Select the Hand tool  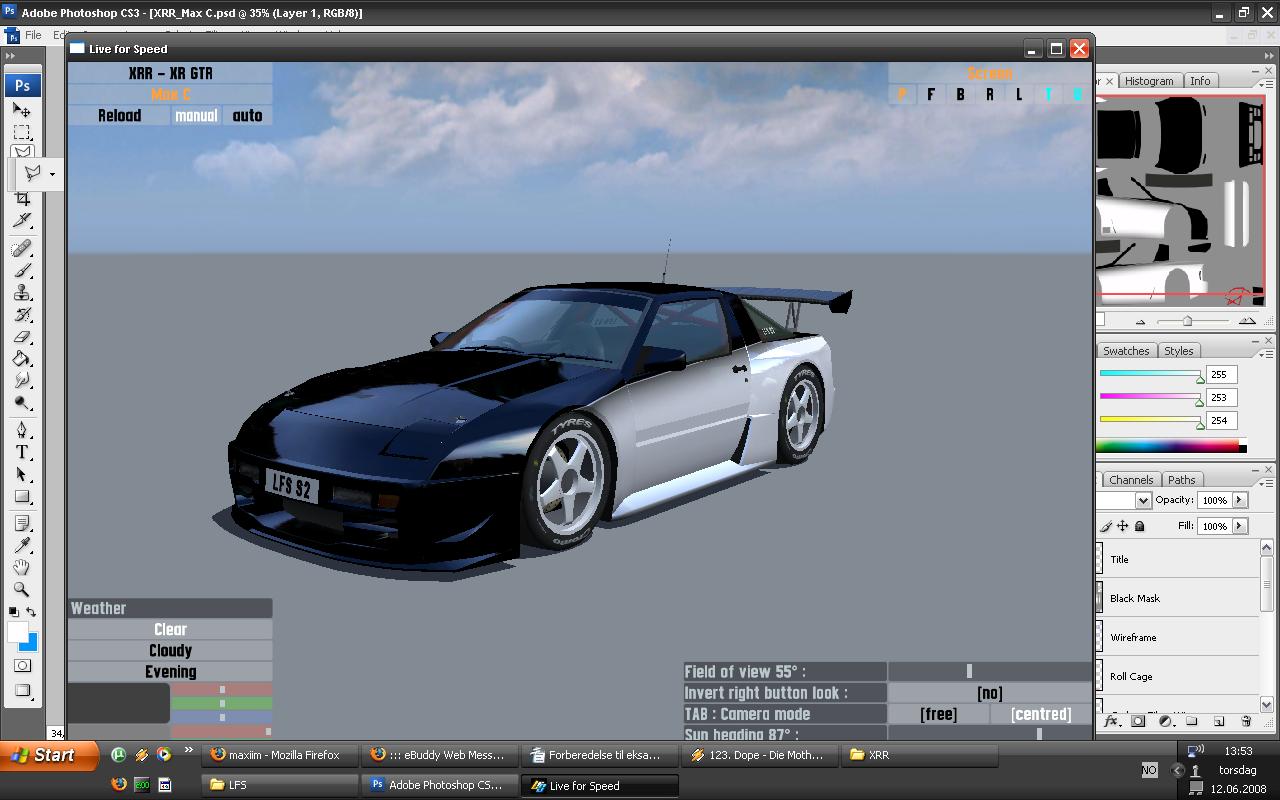click(x=22, y=567)
